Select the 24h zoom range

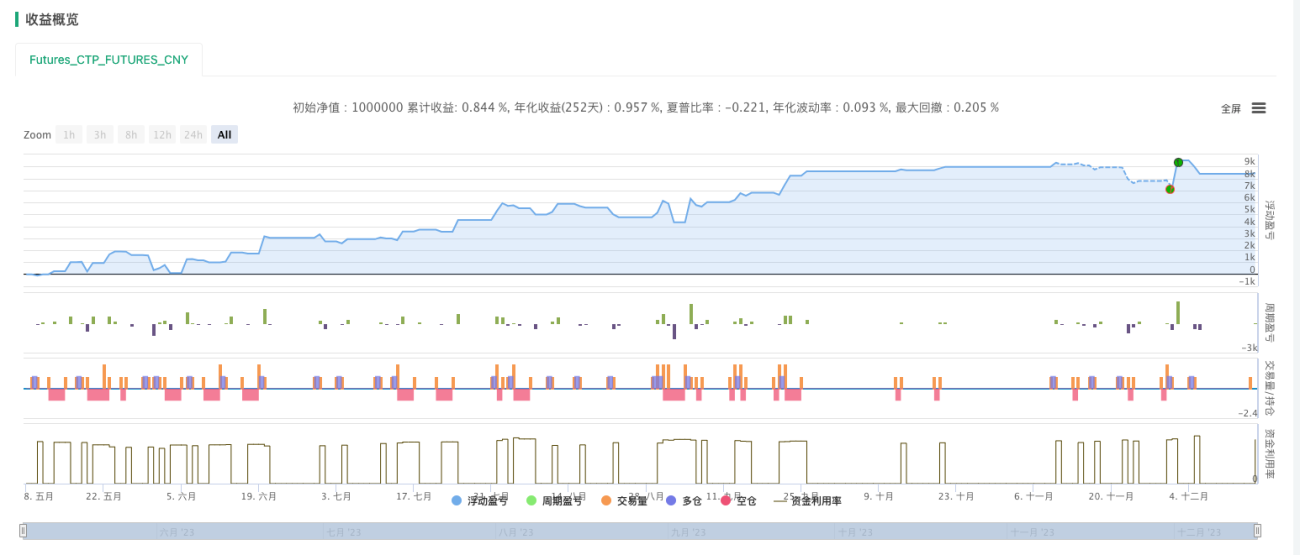(x=194, y=135)
